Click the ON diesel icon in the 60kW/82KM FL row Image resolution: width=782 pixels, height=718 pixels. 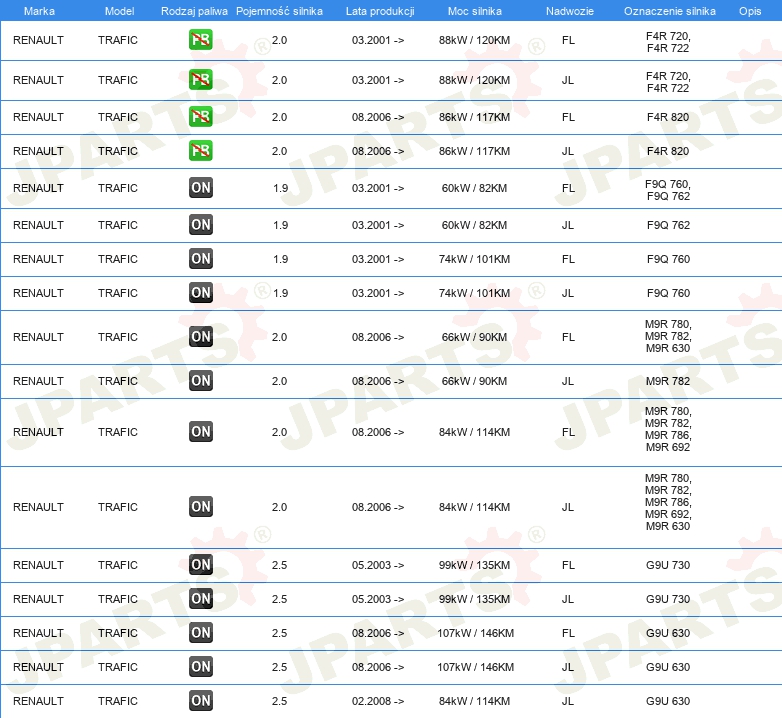coord(201,188)
